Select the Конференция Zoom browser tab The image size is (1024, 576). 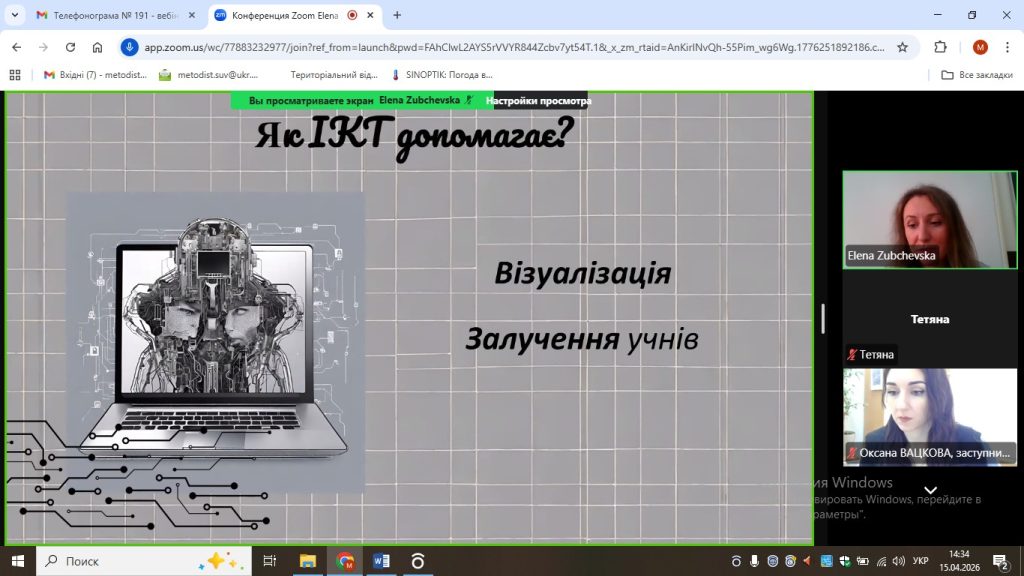click(x=285, y=15)
